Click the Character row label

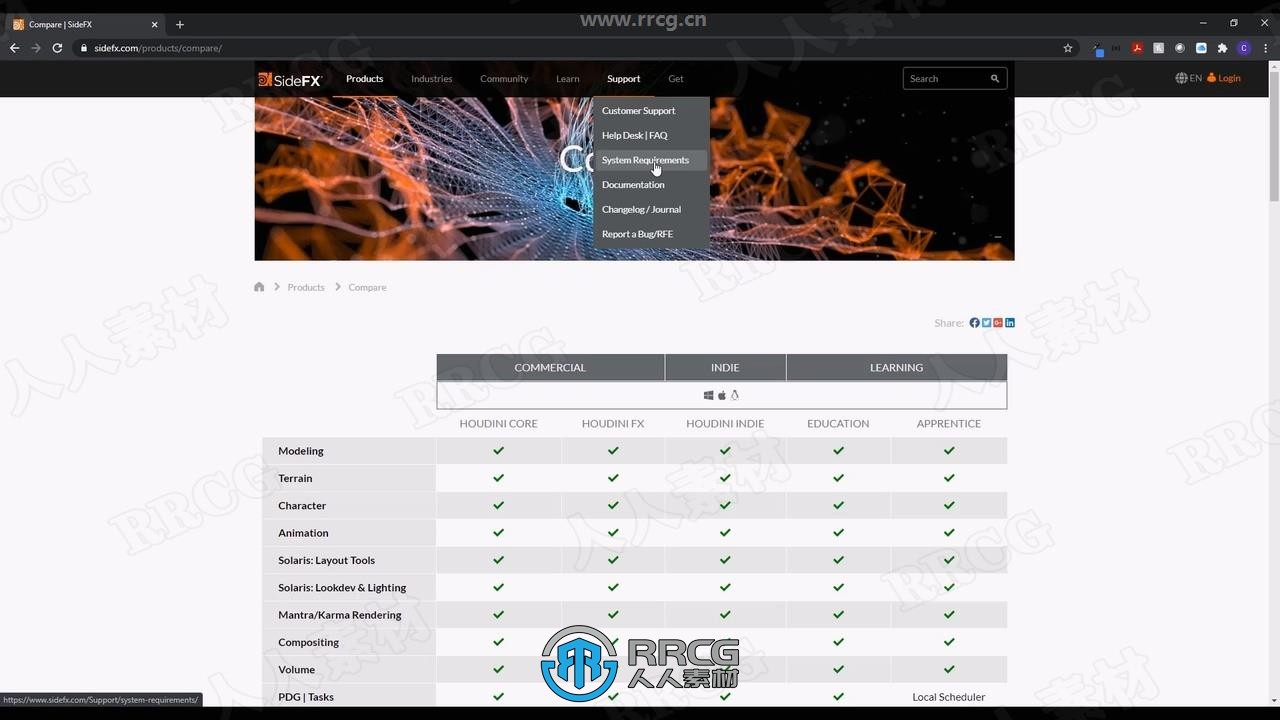pos(302,506)
